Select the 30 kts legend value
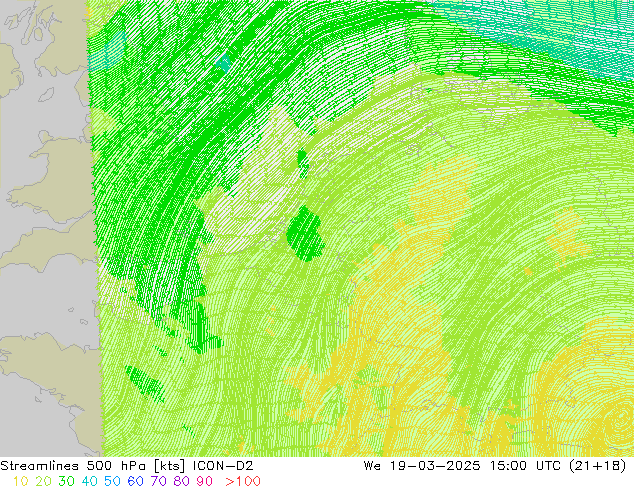This screenshot has height=490, width=634. 66,482
